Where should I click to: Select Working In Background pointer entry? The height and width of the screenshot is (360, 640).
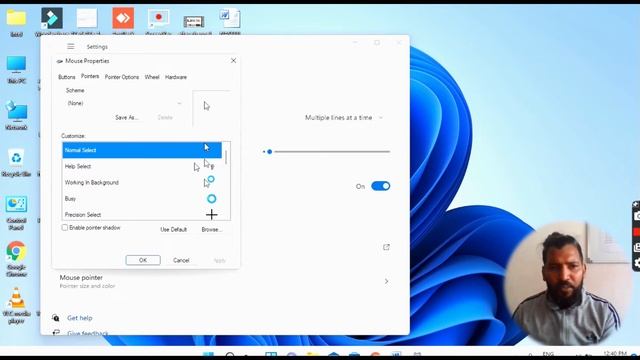142,182
